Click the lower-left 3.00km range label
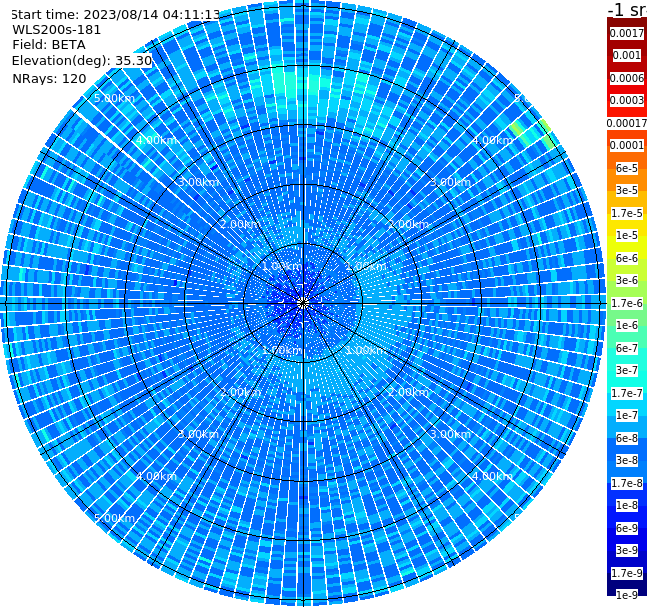647x607 pixels. click(x=198, y=434)
